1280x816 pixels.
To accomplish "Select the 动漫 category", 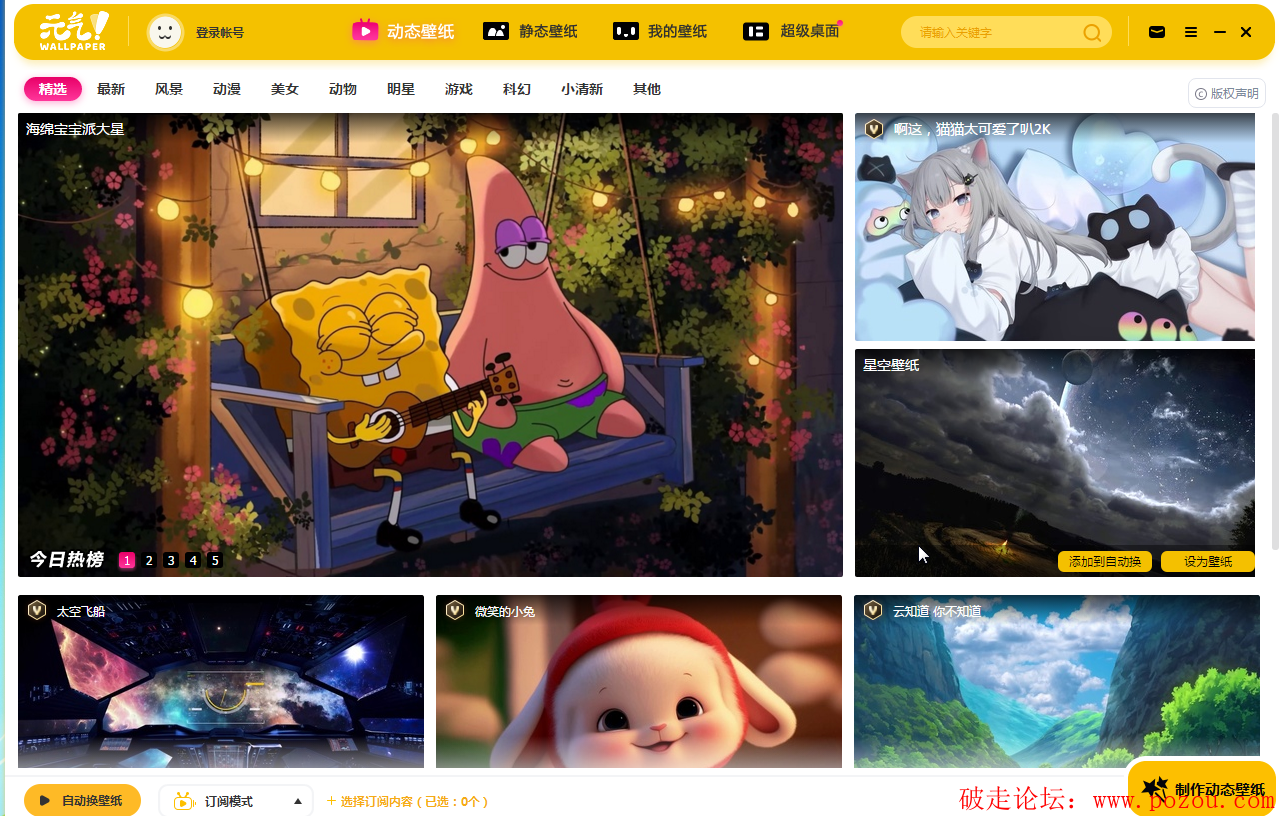I will tap(227, 89).
